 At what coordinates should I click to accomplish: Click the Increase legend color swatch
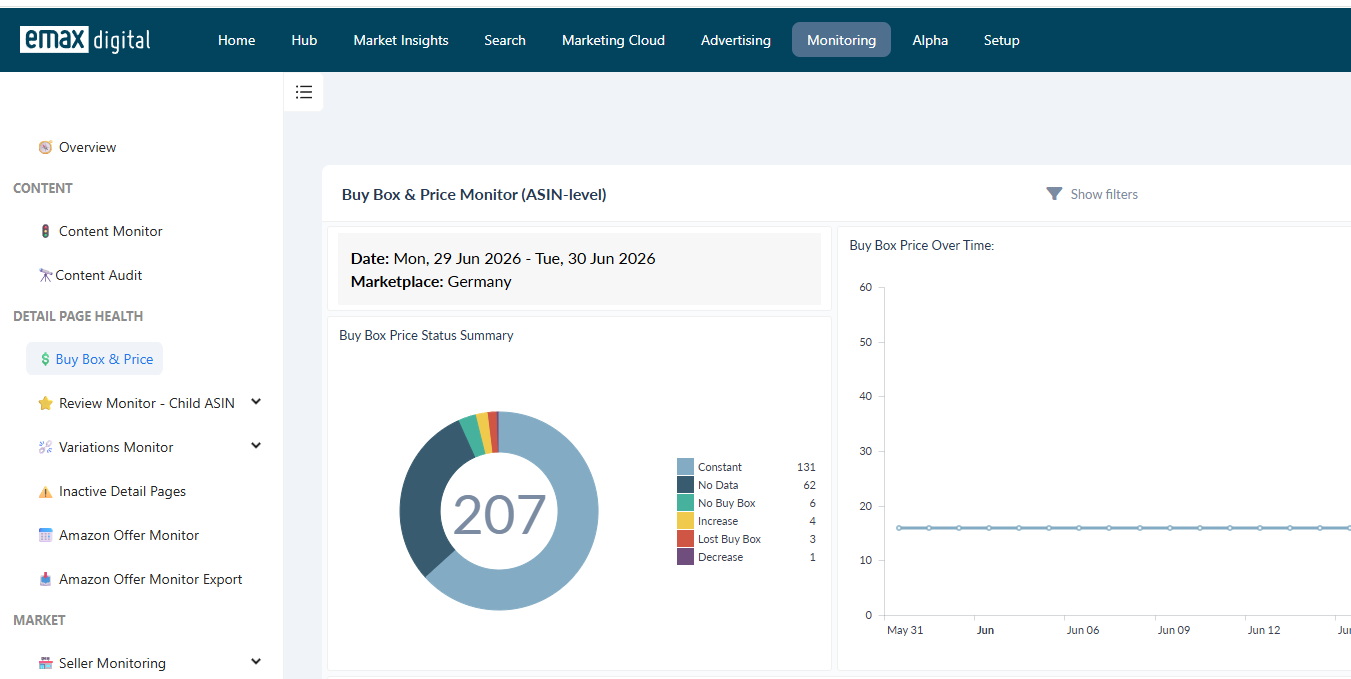(685, 521)
